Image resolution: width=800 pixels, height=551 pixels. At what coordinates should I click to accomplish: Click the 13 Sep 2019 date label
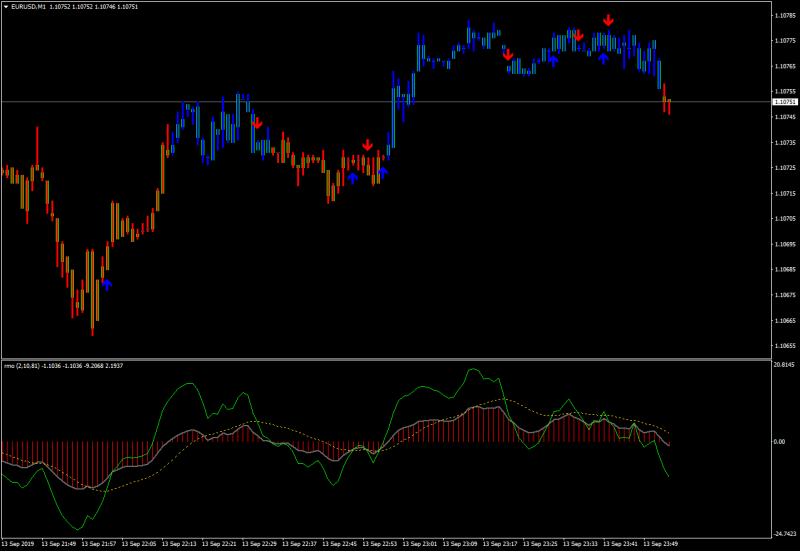tap(18, 544)
